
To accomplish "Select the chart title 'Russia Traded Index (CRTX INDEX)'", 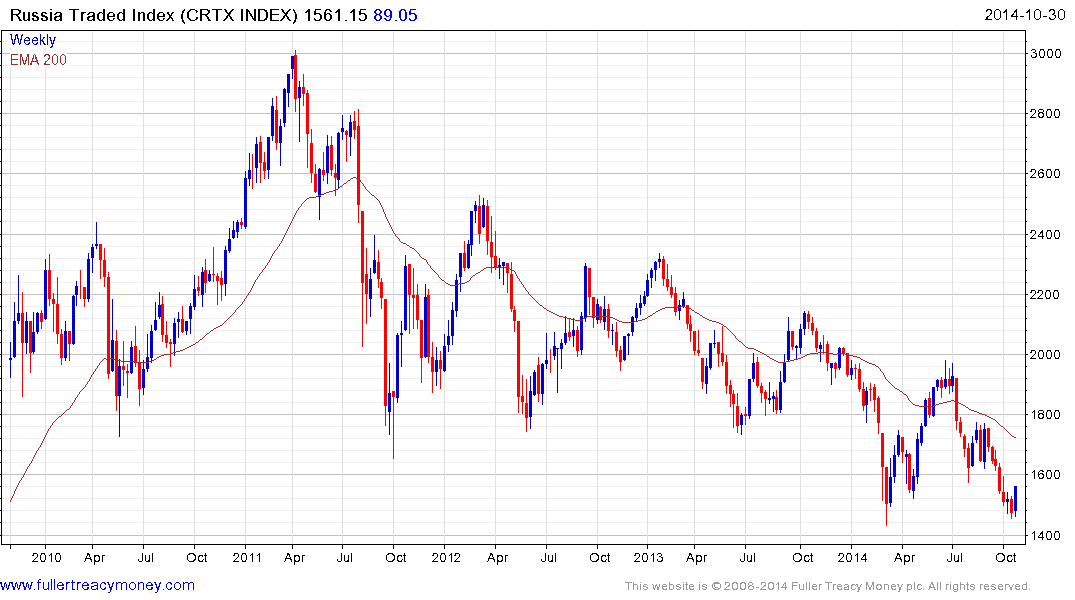I will click(x=154, y=15).
